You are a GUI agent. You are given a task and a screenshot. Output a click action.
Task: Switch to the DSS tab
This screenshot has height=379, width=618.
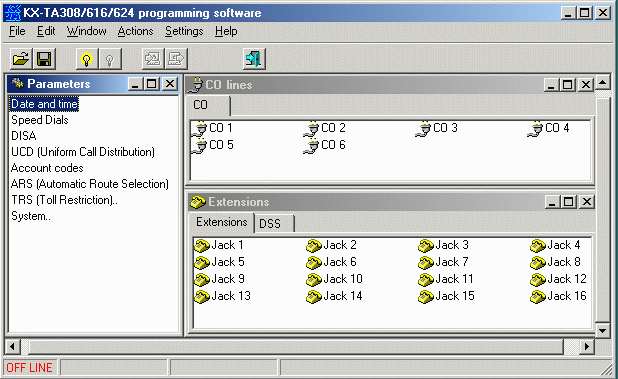(x=274, y=224)
